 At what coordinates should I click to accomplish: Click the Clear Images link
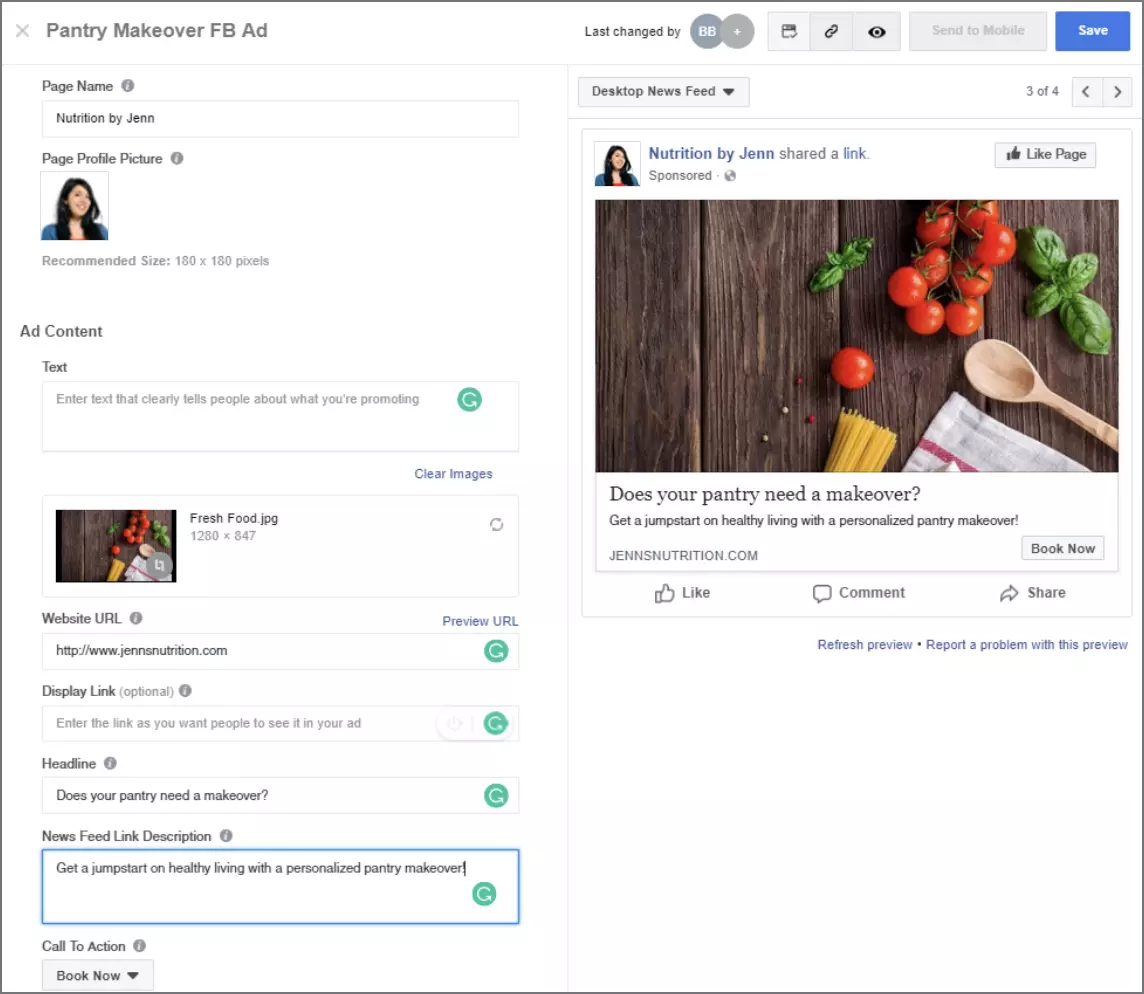[x=453, y=474]
